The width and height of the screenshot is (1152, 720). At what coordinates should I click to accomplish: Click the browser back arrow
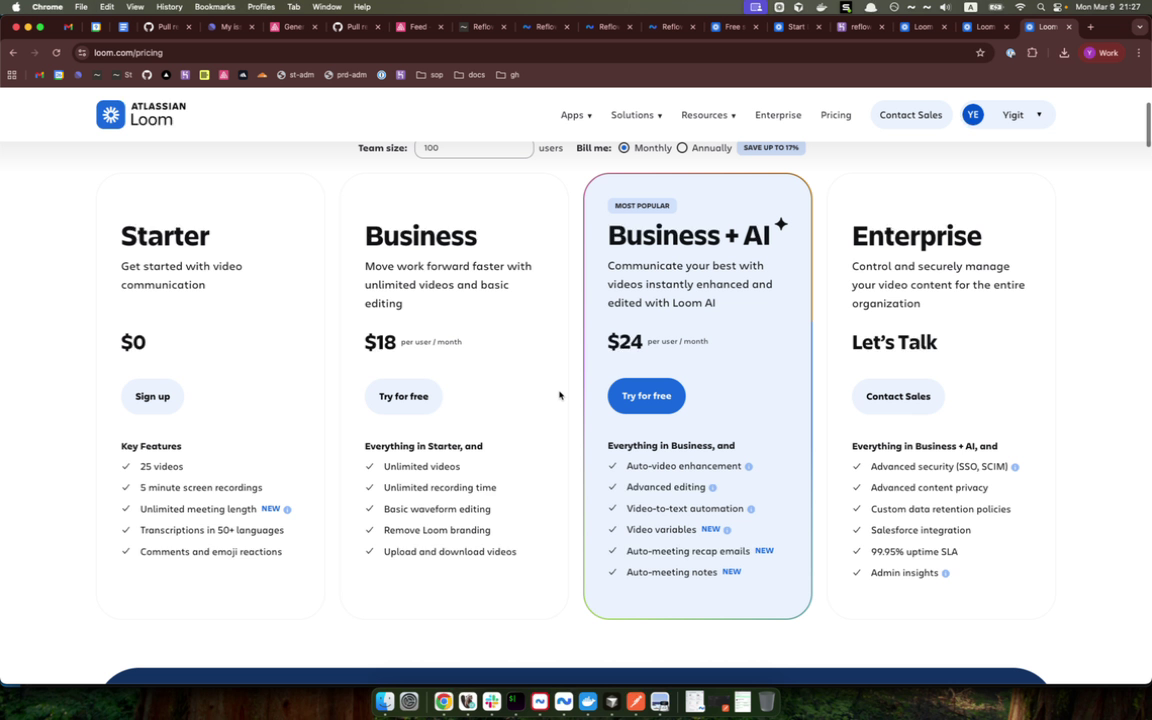tap(13, 53)
